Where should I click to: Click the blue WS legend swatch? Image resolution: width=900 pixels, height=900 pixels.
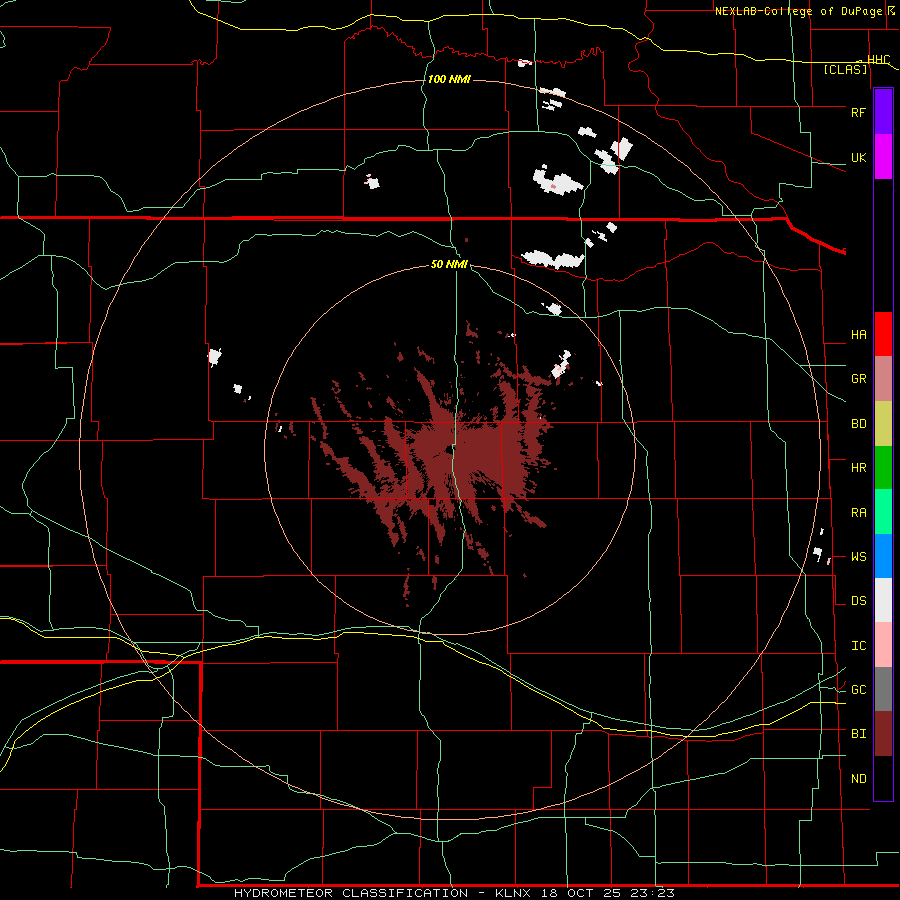click(x=883, y=556)
